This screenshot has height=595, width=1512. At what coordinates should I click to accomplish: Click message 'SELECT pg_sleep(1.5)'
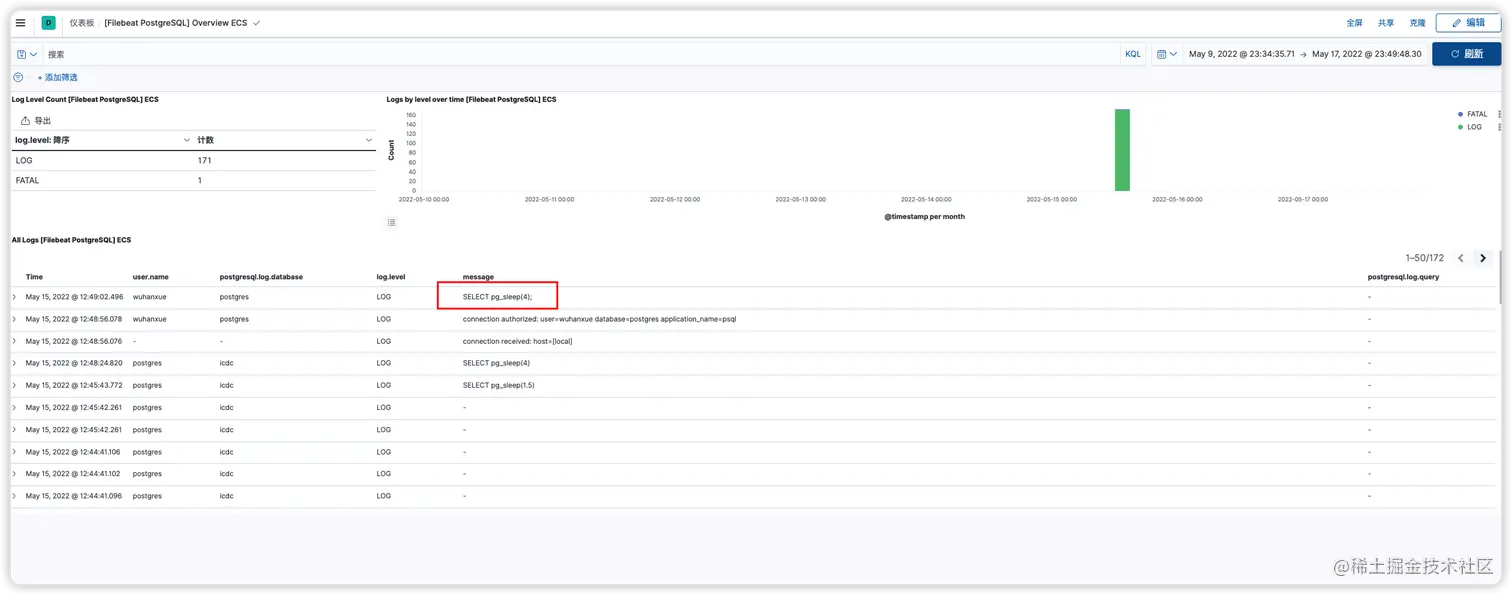(498, 385)
